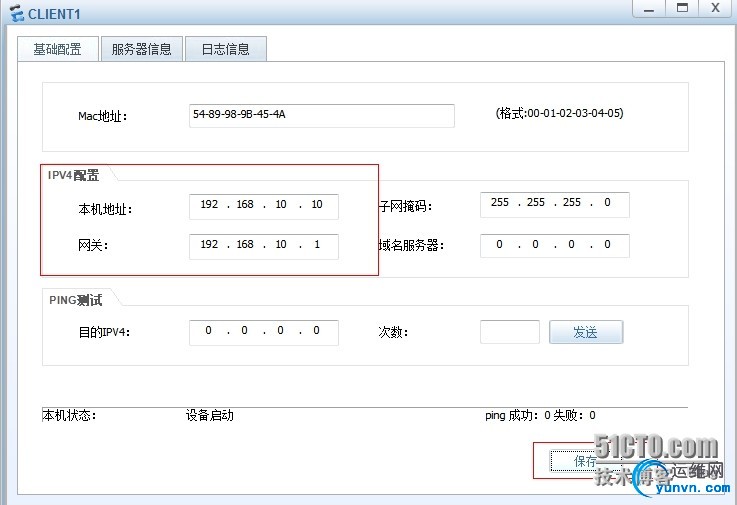This screenshot has width=737, height=505.
Task: Click the first octet 255 of 子网掩码
Action: pos(500,203)
